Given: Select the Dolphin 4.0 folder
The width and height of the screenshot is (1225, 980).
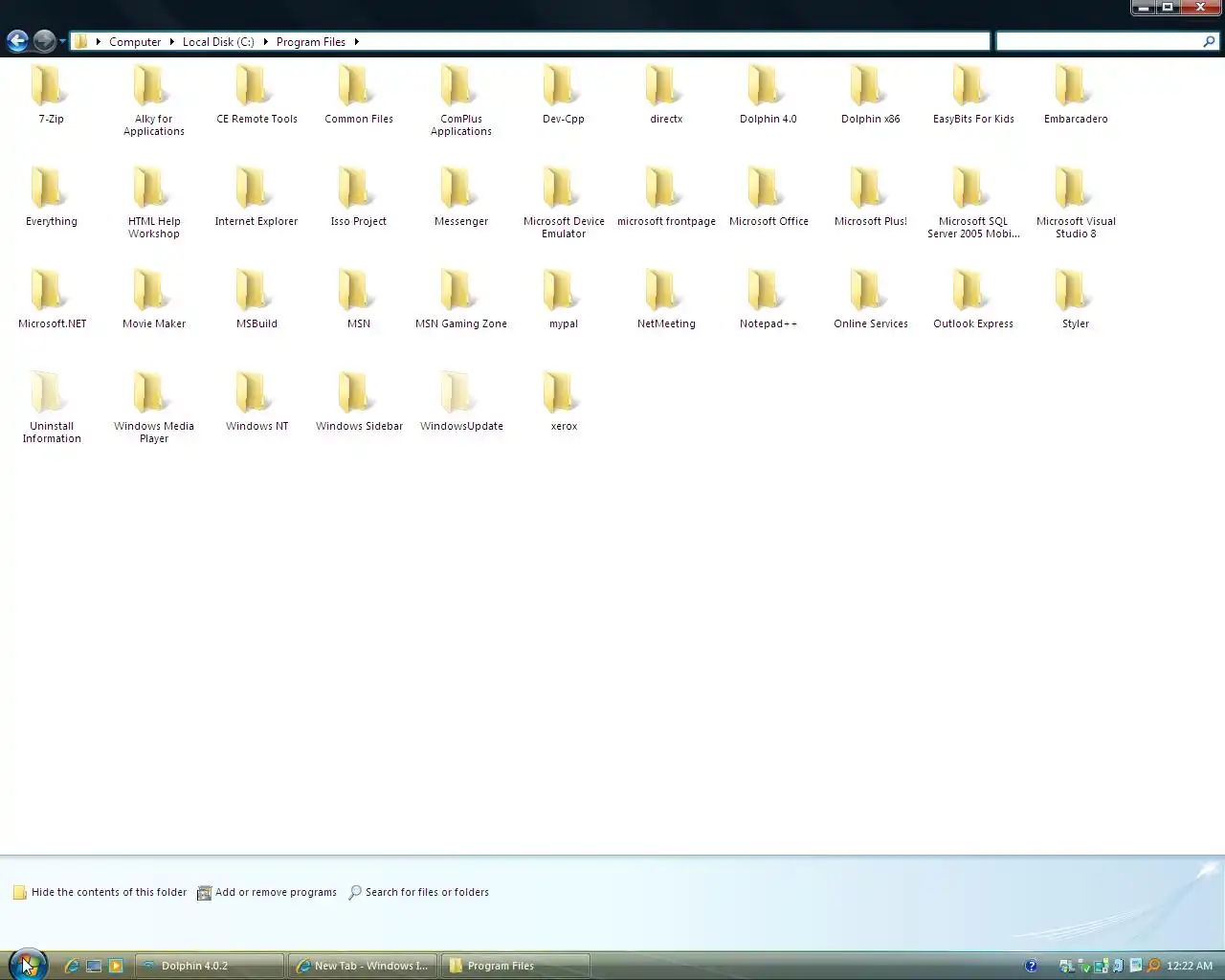Looking at the screenshot, I should click(x=768, y=94).
